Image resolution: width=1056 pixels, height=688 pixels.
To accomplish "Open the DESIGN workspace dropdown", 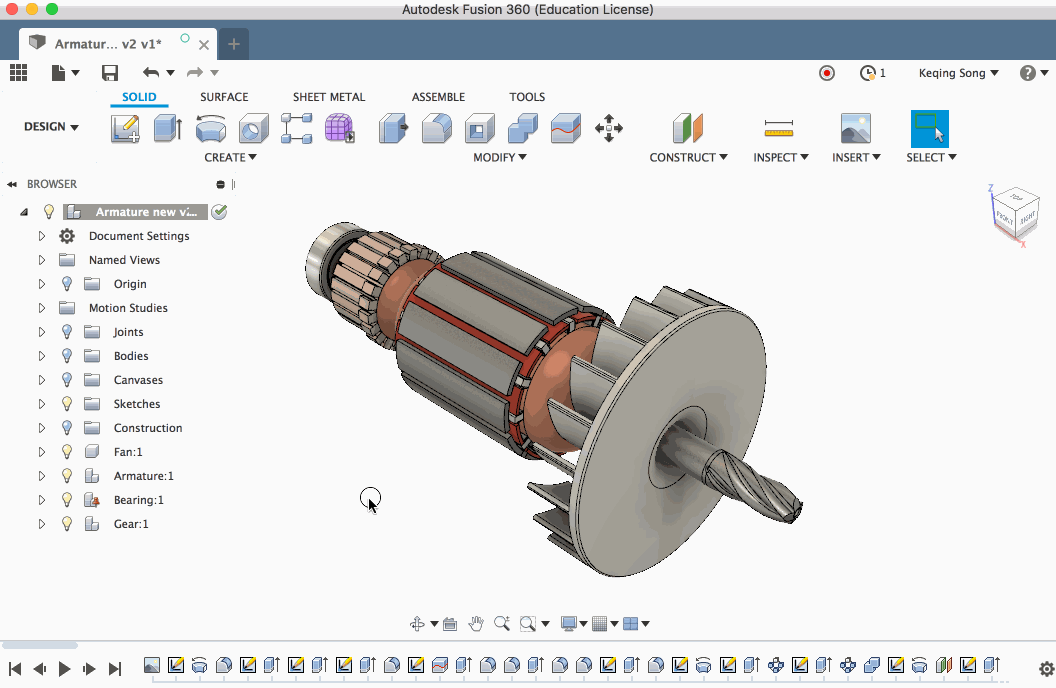I will (x=51, y=127).
